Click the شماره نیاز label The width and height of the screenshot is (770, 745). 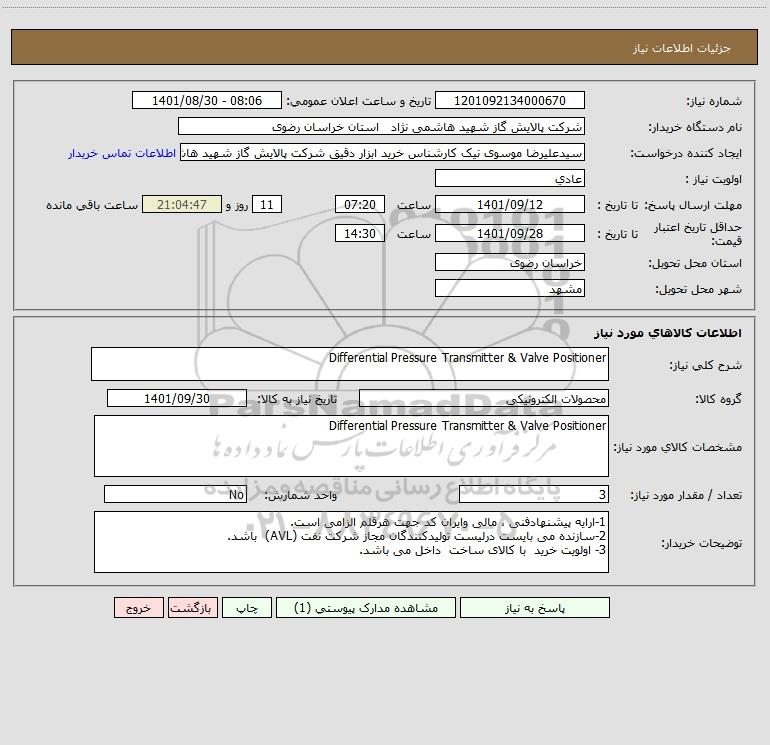click(714, 101)
